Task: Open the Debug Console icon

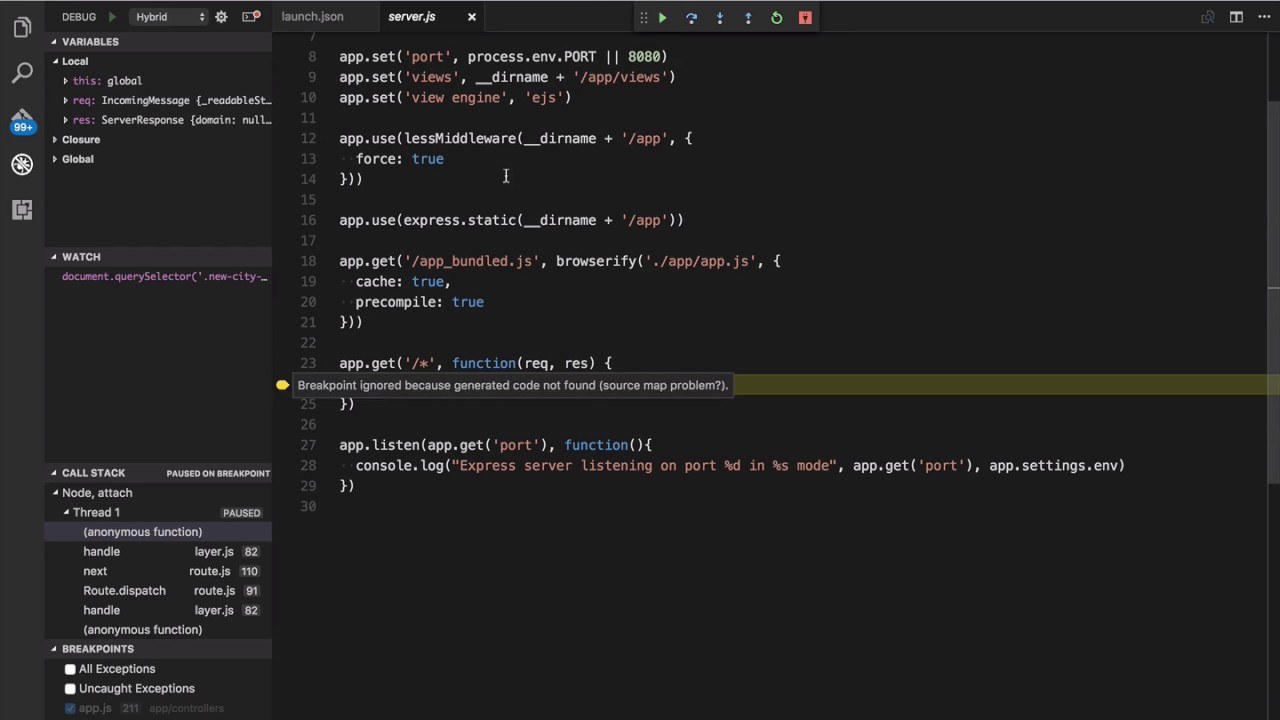Action: coord(250,16)
